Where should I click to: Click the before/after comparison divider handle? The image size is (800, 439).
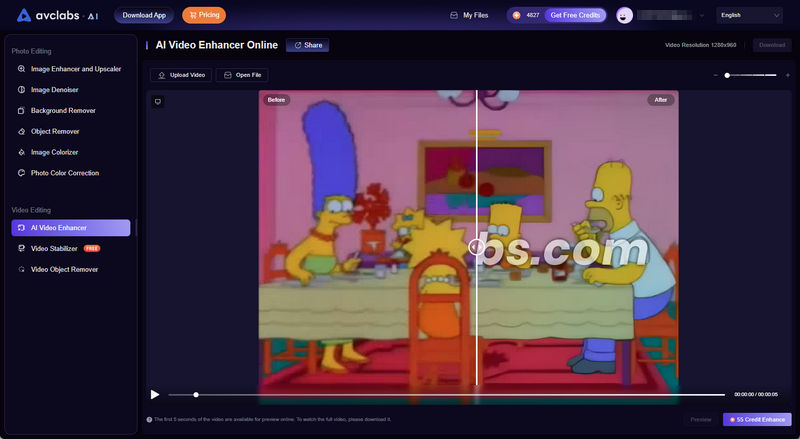click(x=477, y=247)
